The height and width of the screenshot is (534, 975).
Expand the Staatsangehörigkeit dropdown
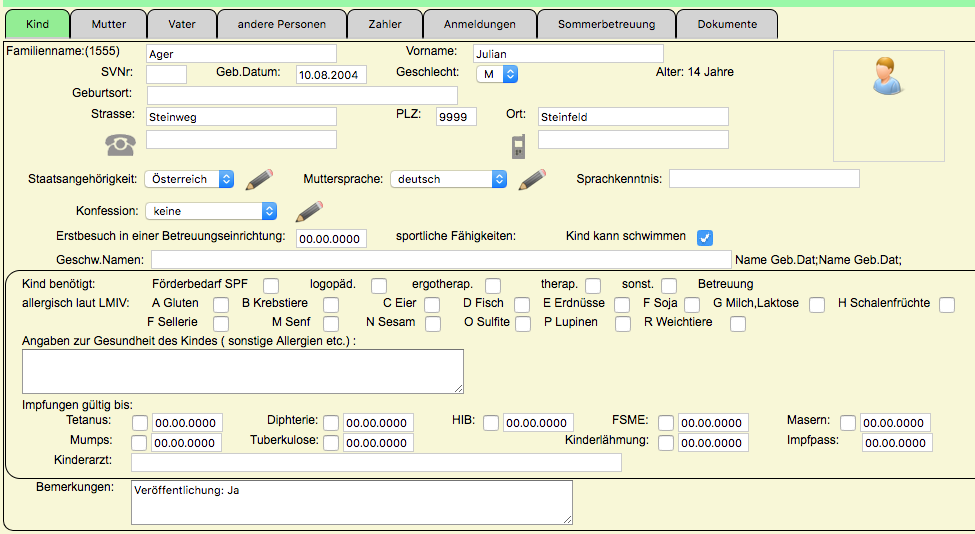click(x=189, y=179)
